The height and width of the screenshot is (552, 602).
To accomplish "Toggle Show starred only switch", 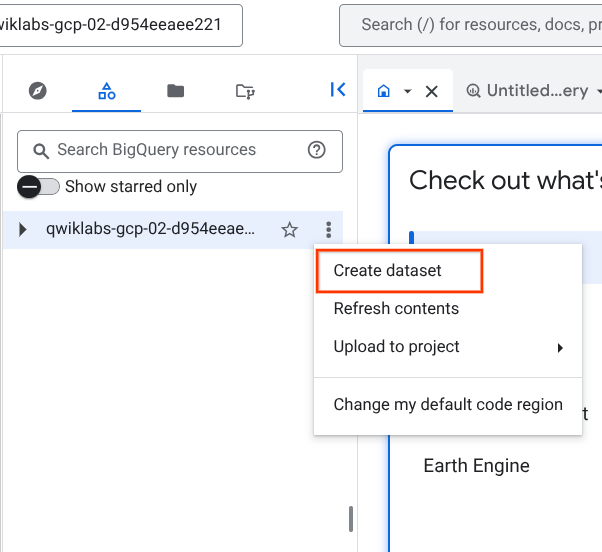I will (38, 187).
